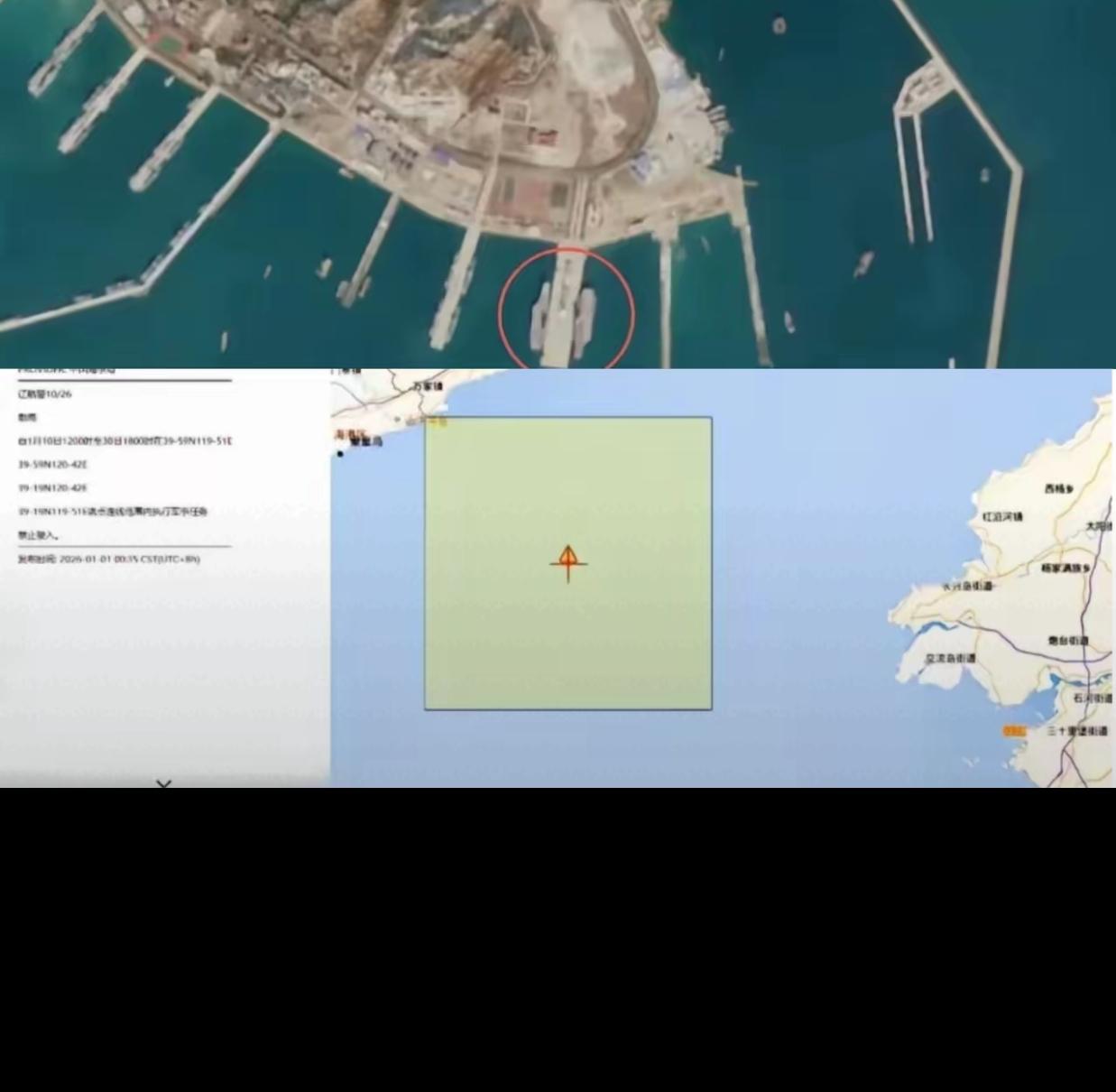Click the black dot marker near 菊花岛
The width and height of the screenshot is (1116, 1092).
(x=340, y=454)
